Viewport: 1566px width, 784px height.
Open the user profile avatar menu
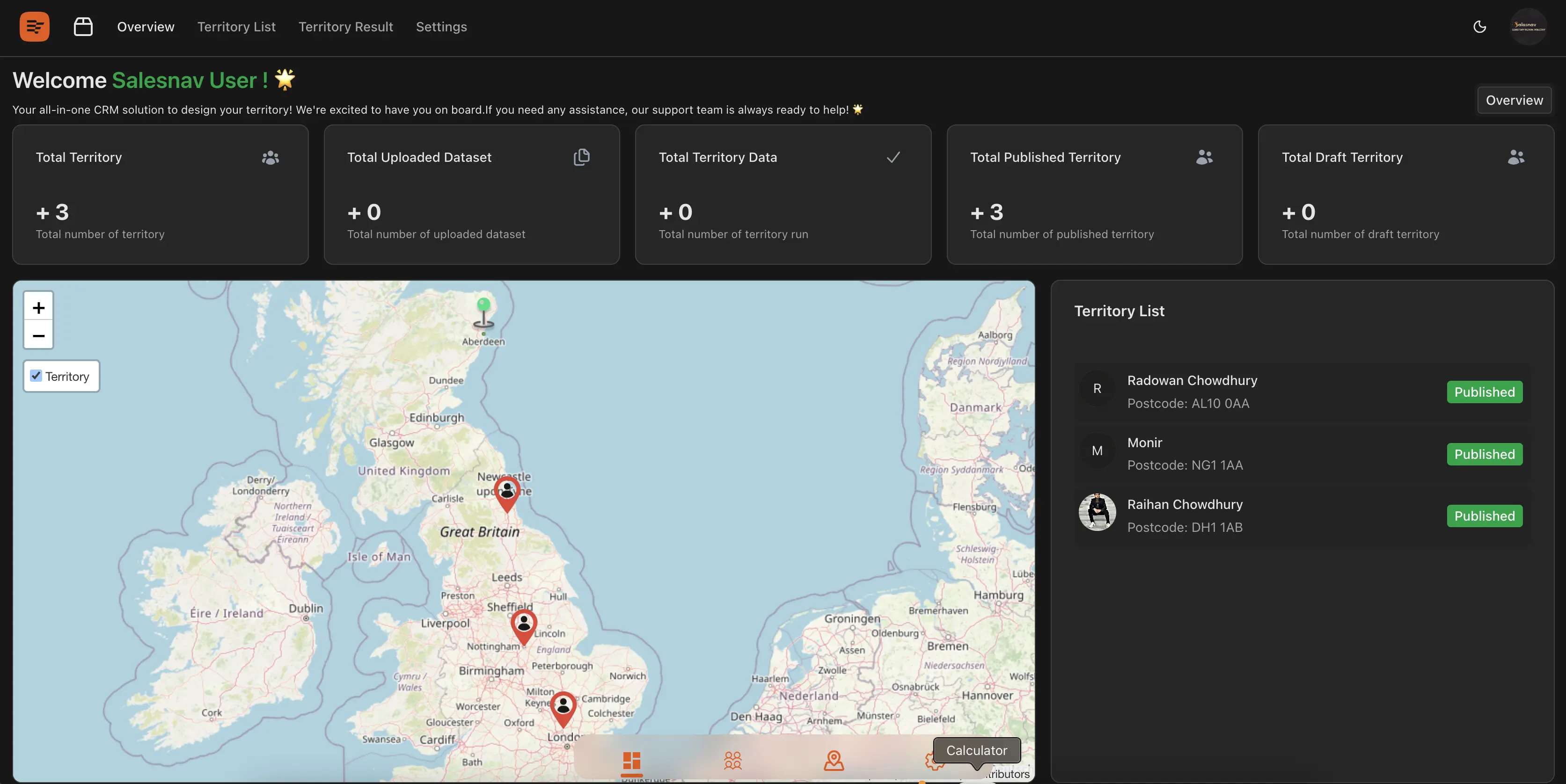pyautogui.click(x=1528, y=27)
